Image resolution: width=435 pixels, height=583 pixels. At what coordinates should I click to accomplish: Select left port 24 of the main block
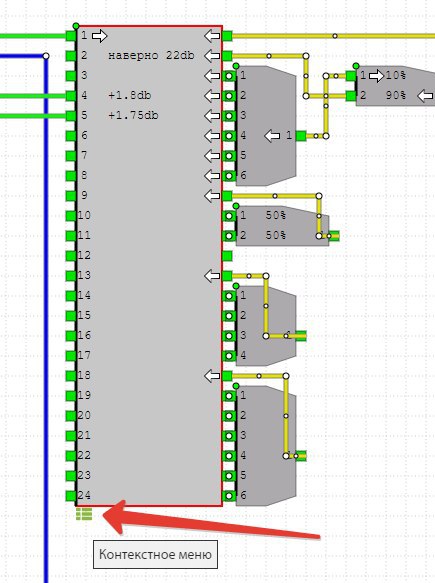[71, 496]
